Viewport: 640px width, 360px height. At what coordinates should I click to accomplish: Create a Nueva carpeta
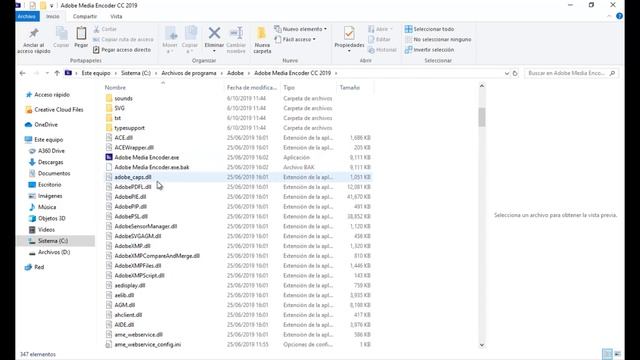tap(262, 40)
